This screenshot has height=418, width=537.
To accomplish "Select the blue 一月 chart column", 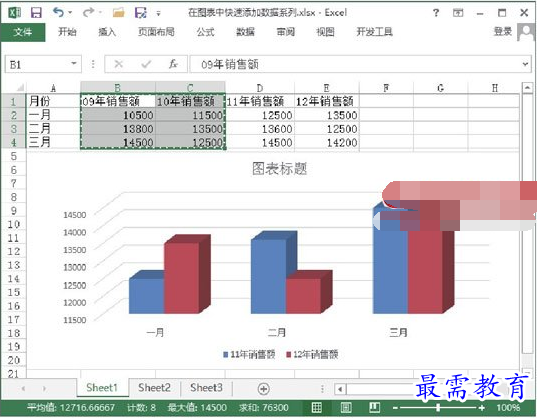I will 147,296.
